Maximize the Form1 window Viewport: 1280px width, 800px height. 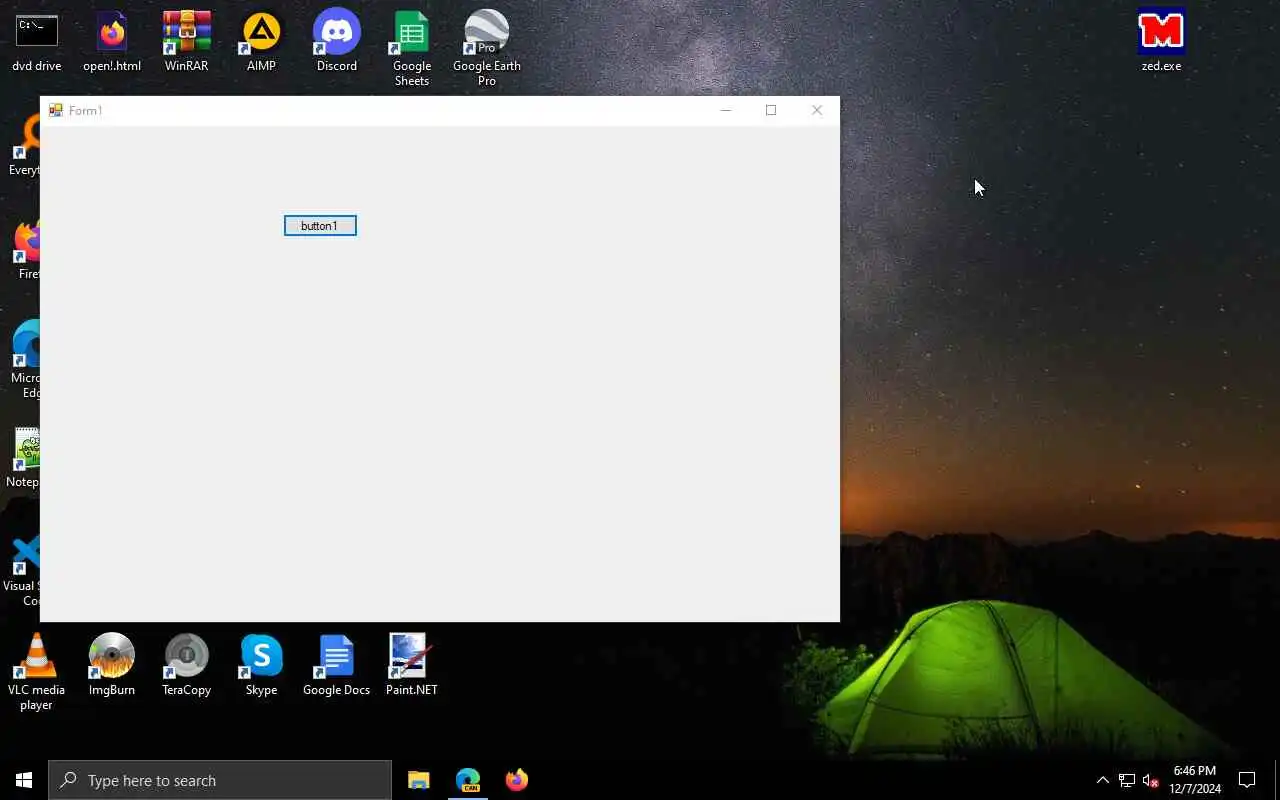tap(771, 110)
